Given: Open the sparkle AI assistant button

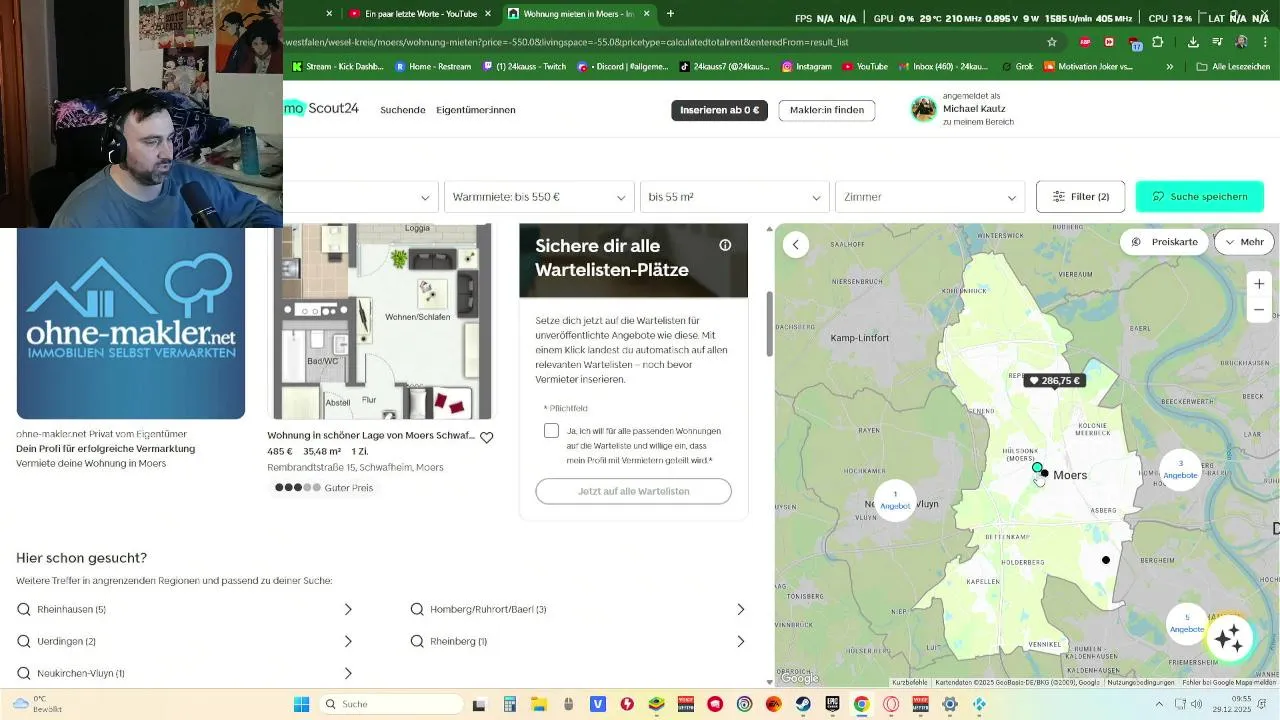Looking at the screenshot, I should [x=1229, y=637].
